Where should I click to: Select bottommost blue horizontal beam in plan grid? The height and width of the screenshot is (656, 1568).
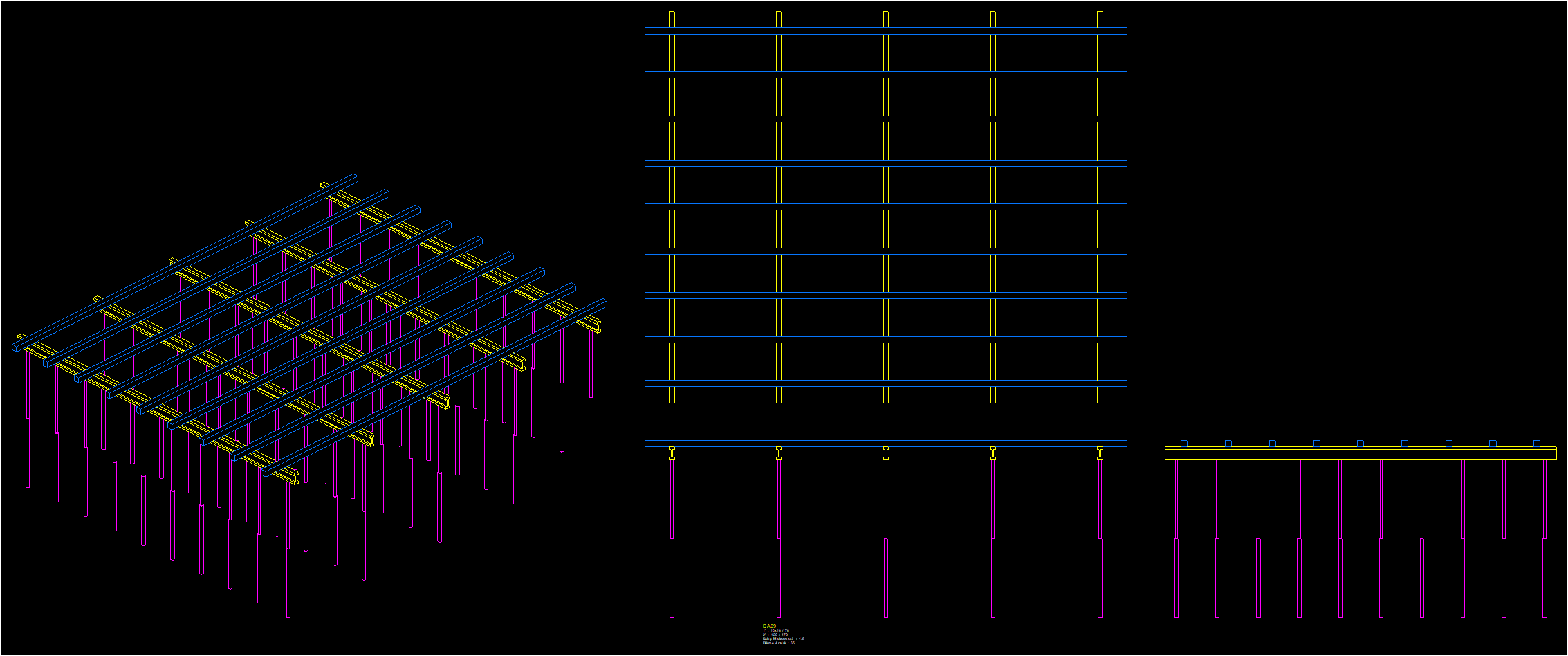pyautogui.click(x=886, y=383)
